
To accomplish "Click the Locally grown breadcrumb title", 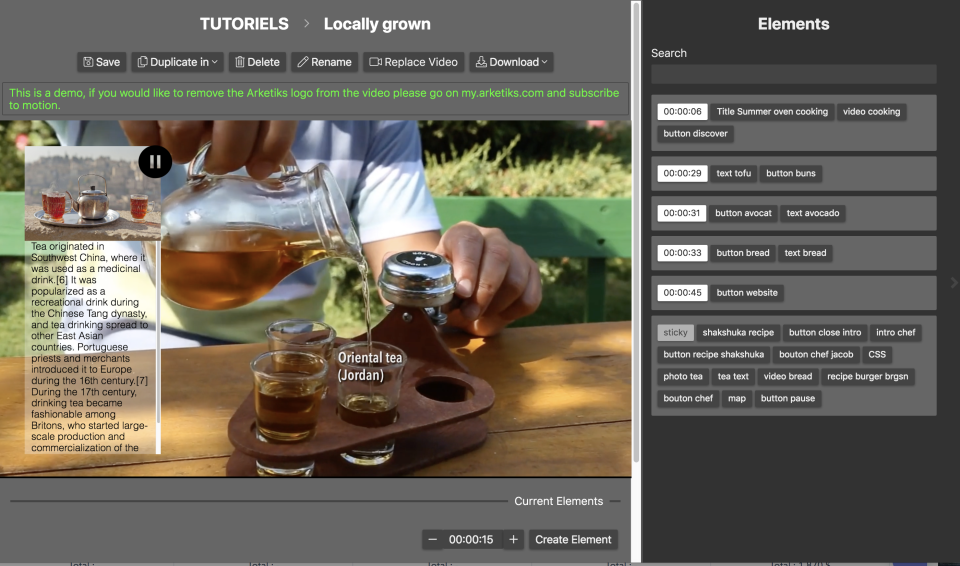I will 377,24.
